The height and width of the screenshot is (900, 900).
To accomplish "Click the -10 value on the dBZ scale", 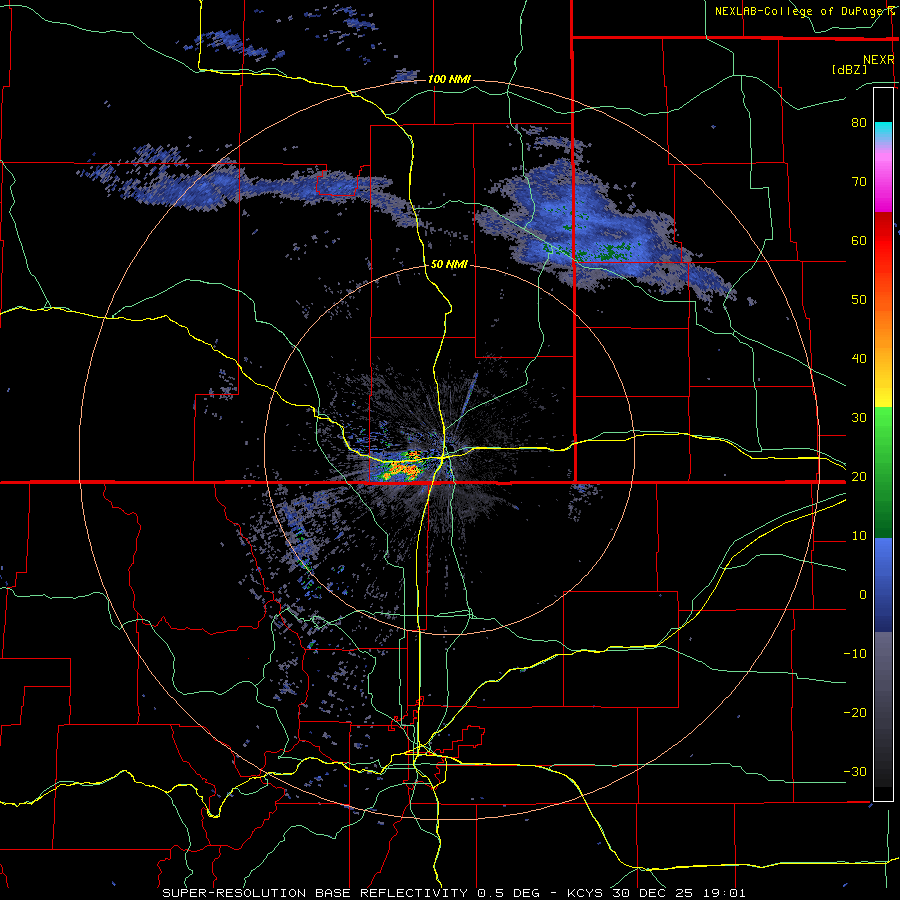I will click(855, 654).
